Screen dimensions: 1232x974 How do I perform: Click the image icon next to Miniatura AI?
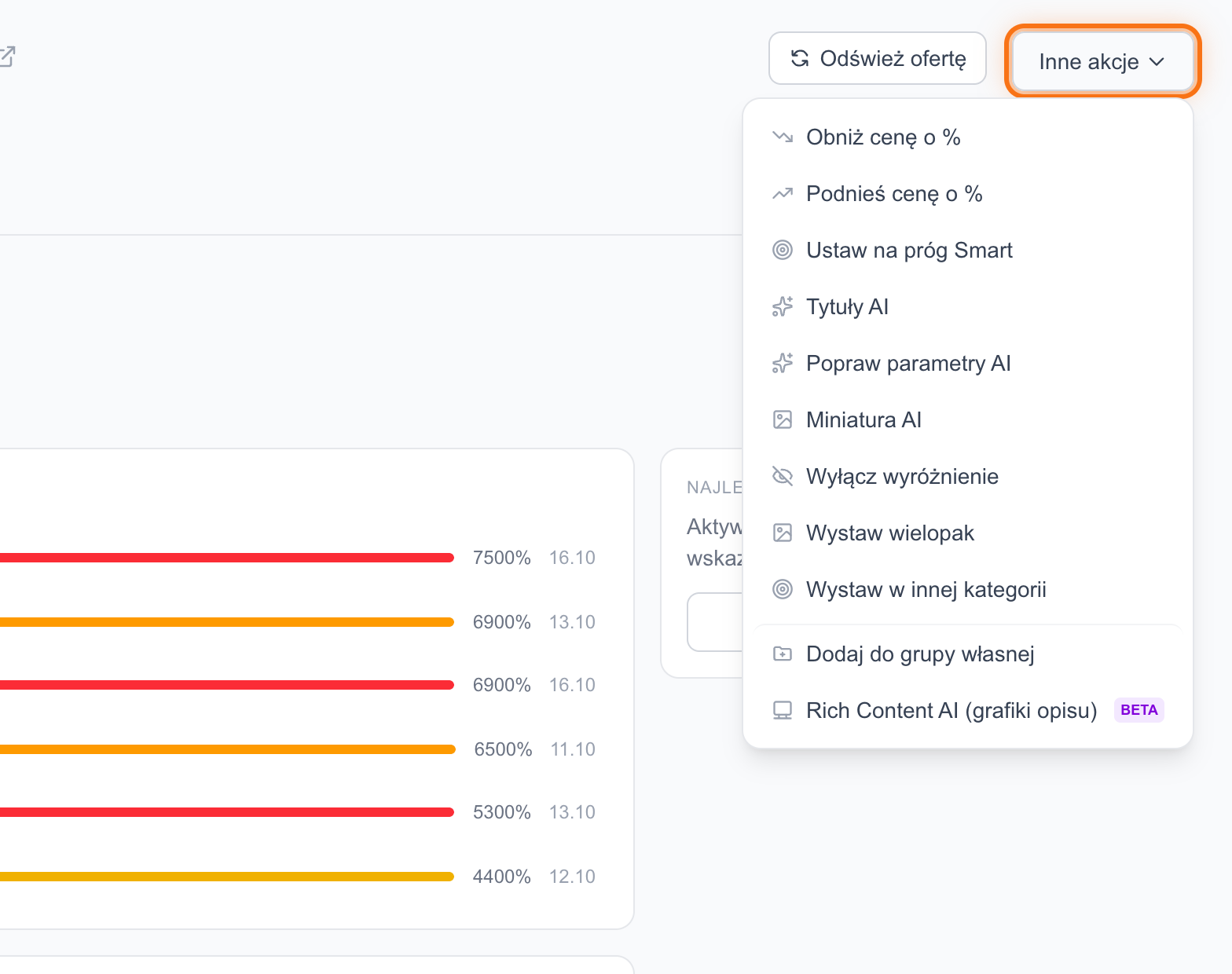pyautogui.click(x=783, y=420)
